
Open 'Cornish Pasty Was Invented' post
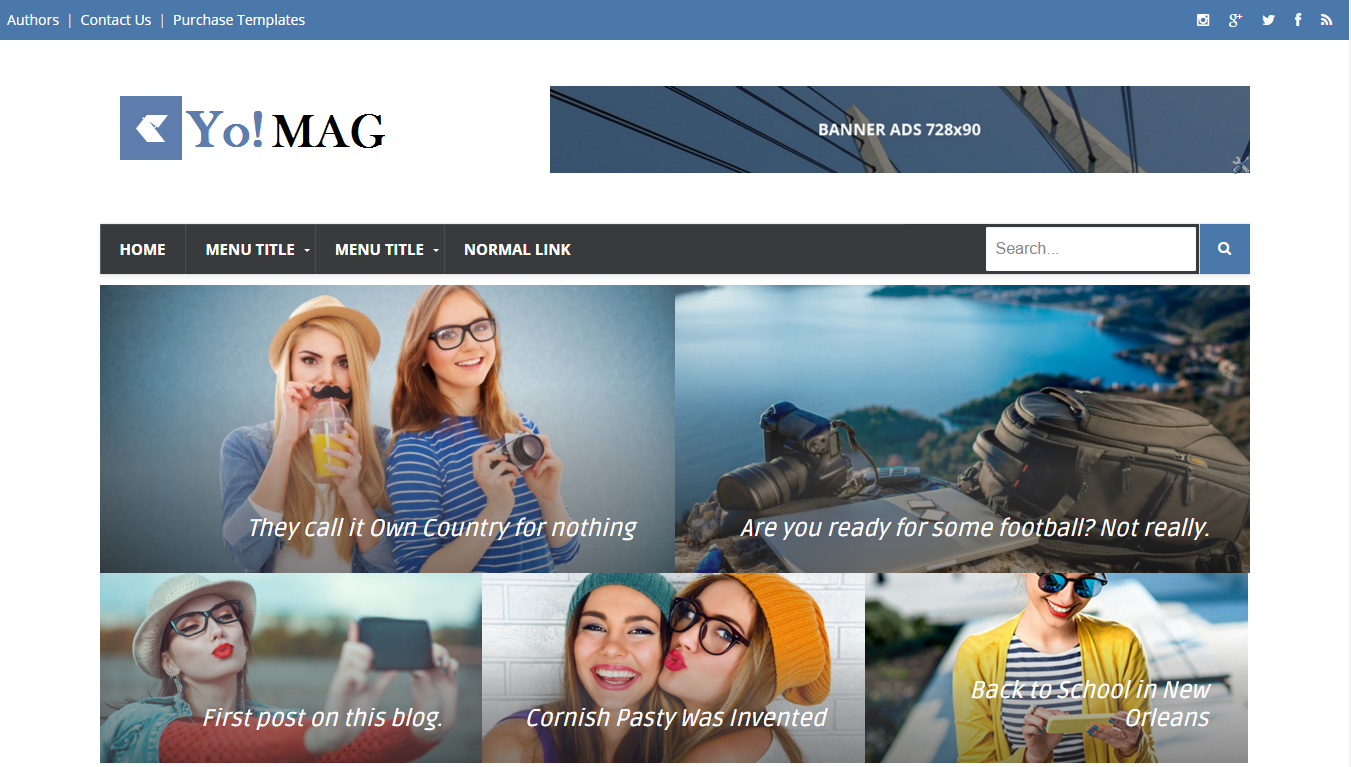click(x=676, y=717)
